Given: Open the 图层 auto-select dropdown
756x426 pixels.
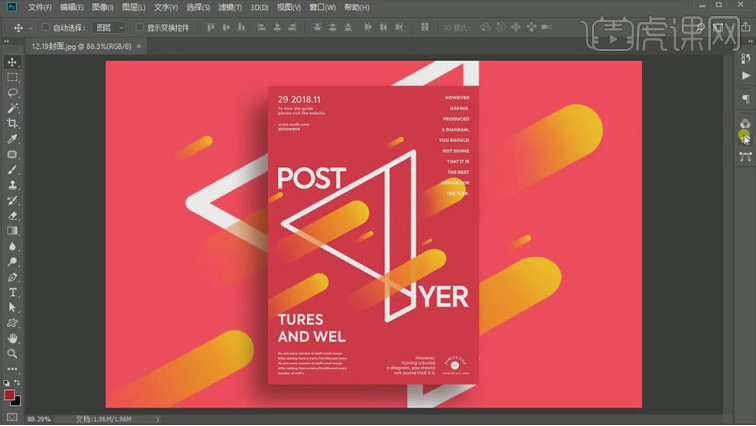Looking at the screenshot, I should tap(109, 28).
